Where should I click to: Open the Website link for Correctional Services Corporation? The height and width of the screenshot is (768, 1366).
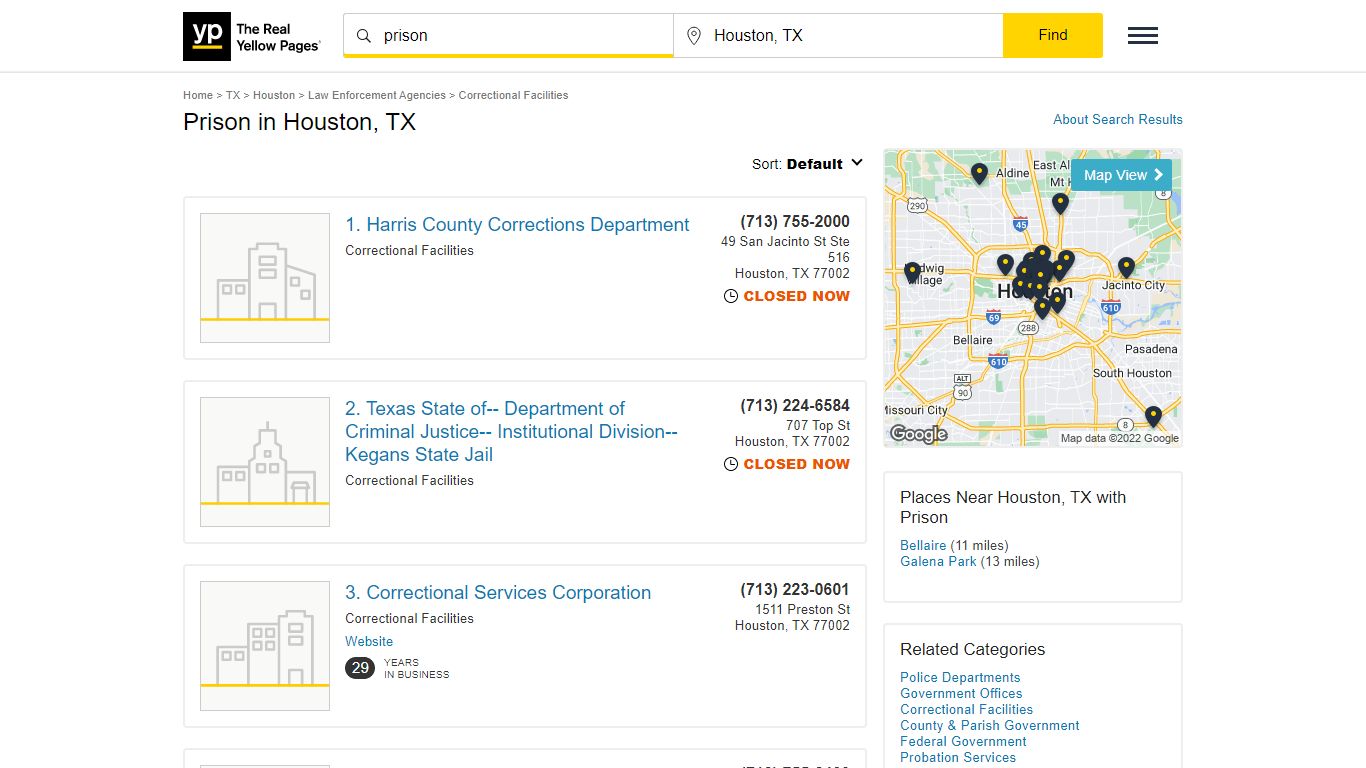[x=369, y=642]
